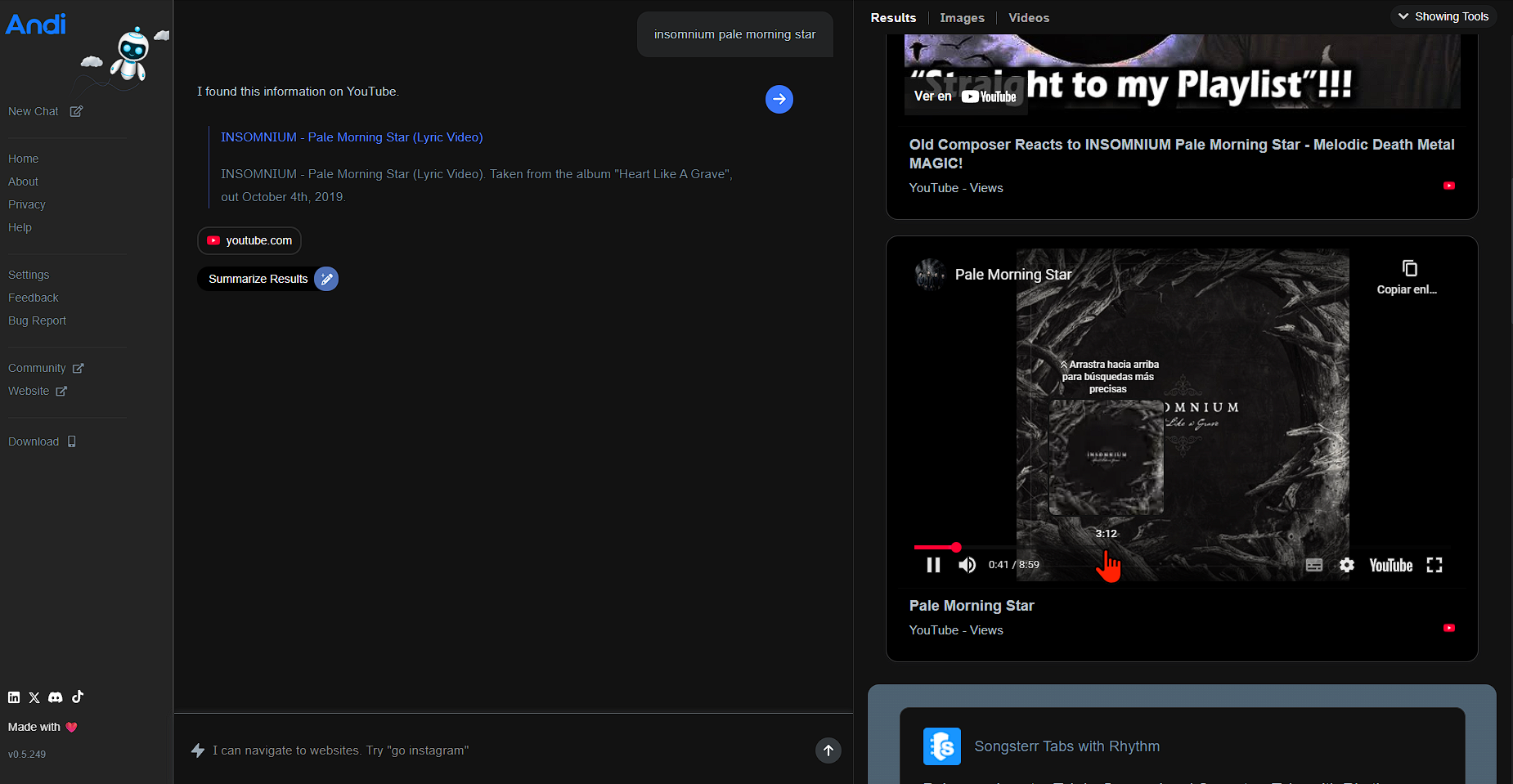Mute the video with the speaker icon
Screen dimensions: 1513x784
(968, 565)
